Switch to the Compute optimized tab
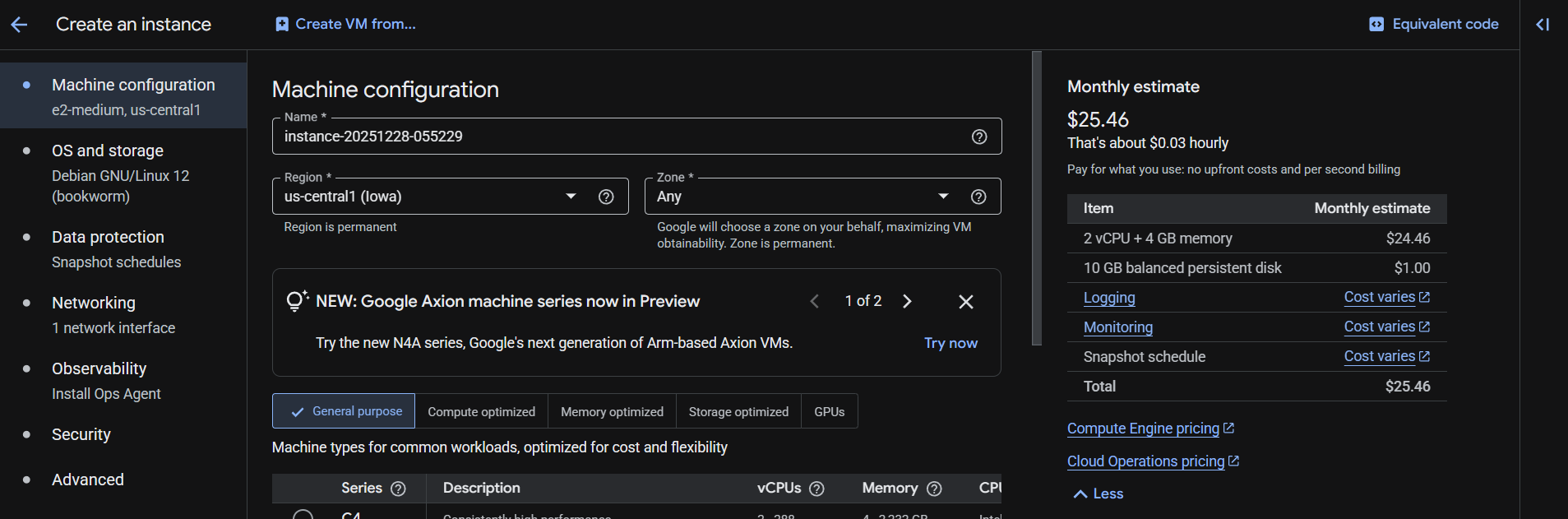1568x519 pixels. (481, 411)
